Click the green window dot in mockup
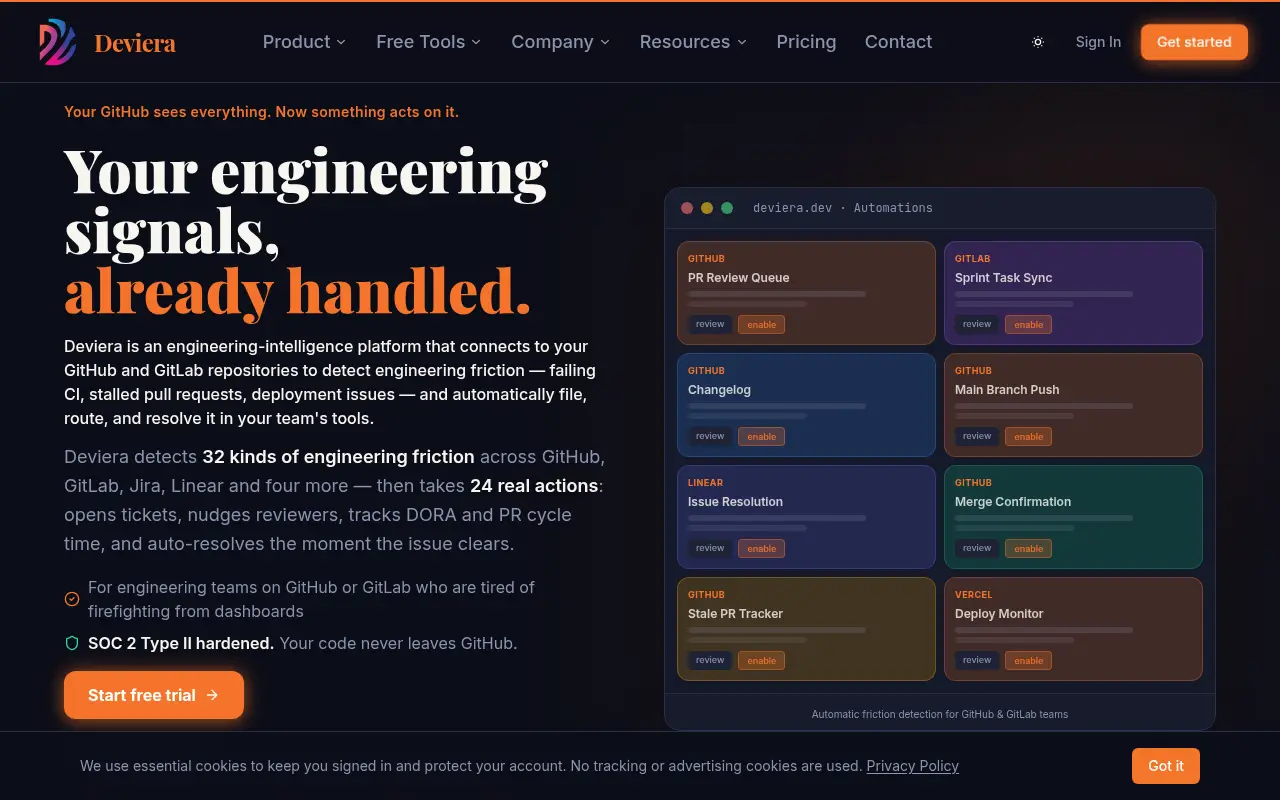 coord(727,208)
